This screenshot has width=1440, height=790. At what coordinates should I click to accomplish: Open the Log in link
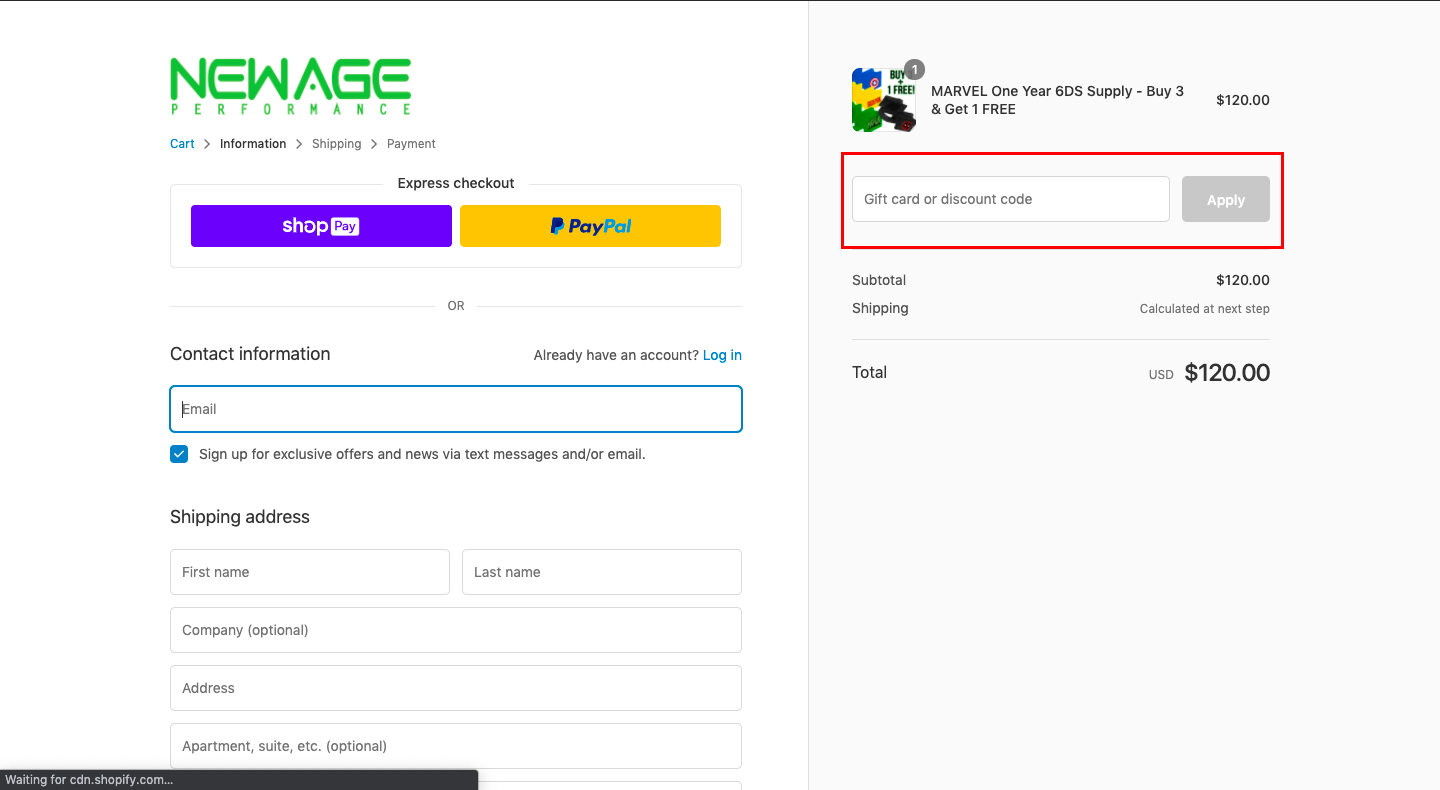coord(722,355)
